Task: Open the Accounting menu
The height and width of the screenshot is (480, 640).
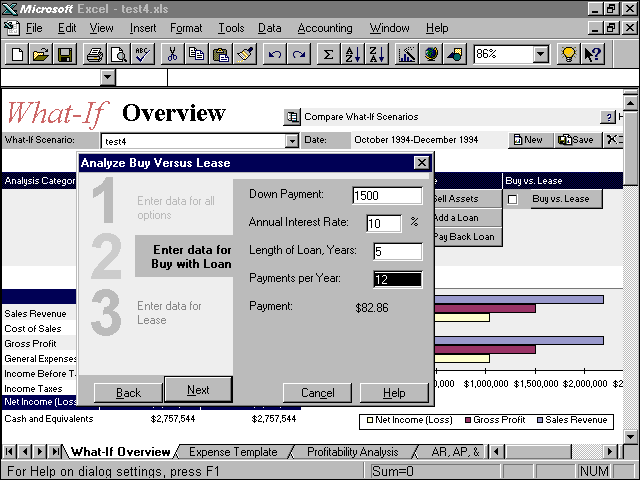Action: pos(325,28)
